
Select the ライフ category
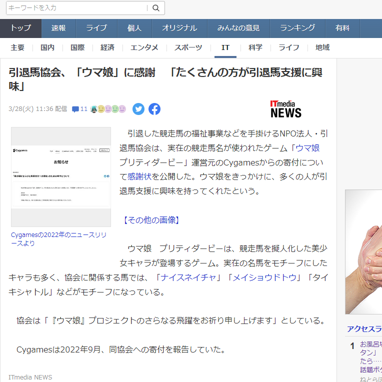coord(289,48)
